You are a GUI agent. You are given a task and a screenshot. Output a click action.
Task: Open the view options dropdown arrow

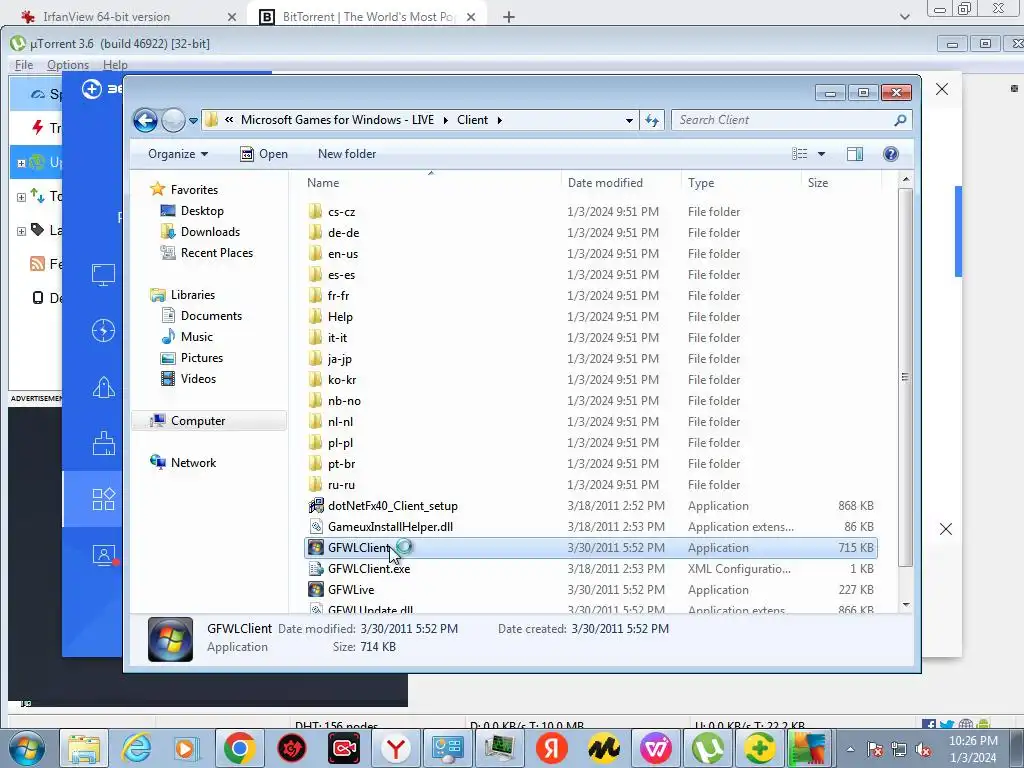click(822, 154)
